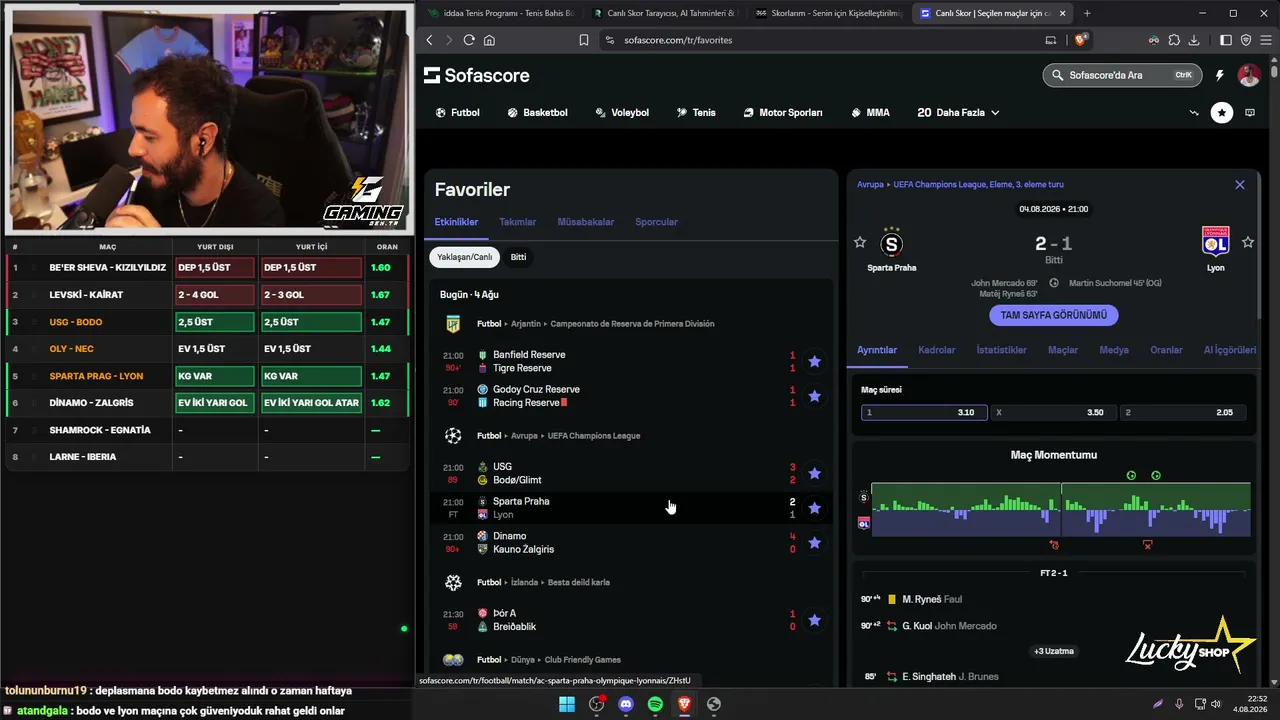
Task: Open the trend line icon in header
Action: tap(1194, 113)
